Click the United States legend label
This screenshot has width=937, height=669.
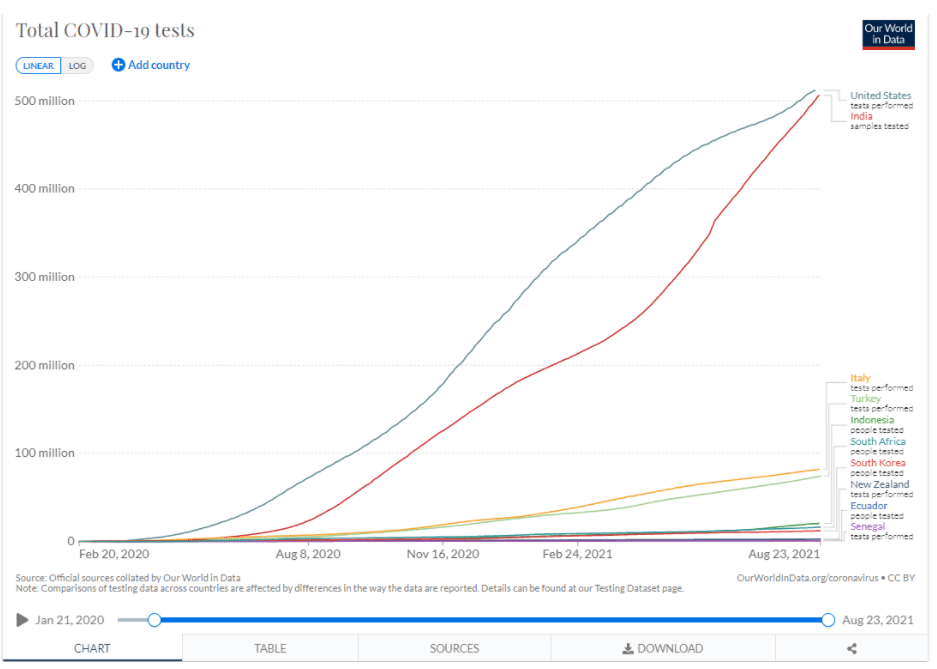[880, 96]
